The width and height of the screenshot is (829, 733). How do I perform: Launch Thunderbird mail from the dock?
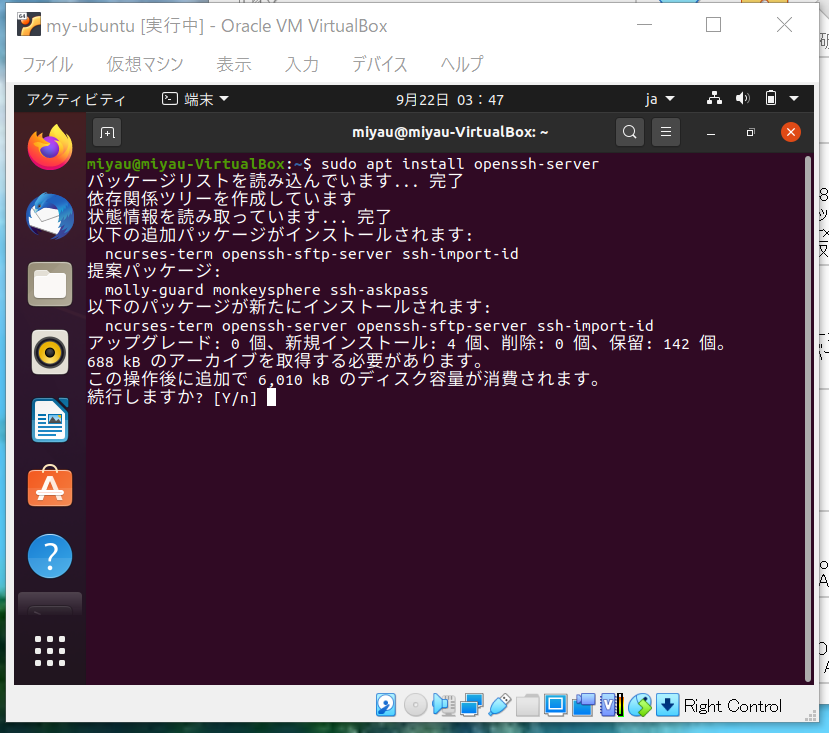[50, 216]
